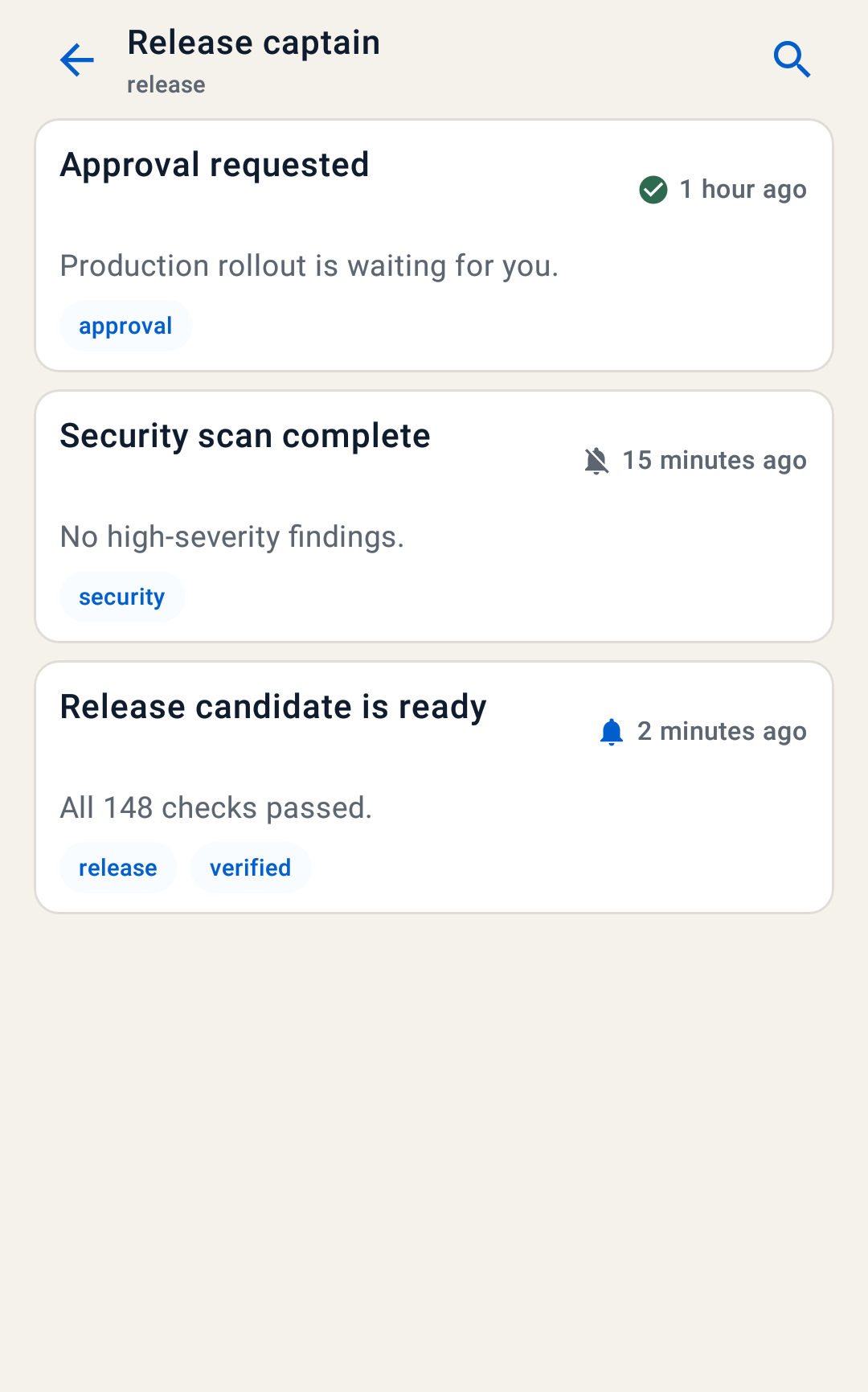Click All 148 checks passed message
Image resolution: width=868 pixels, height=1392 pixels.
[216, 808]
